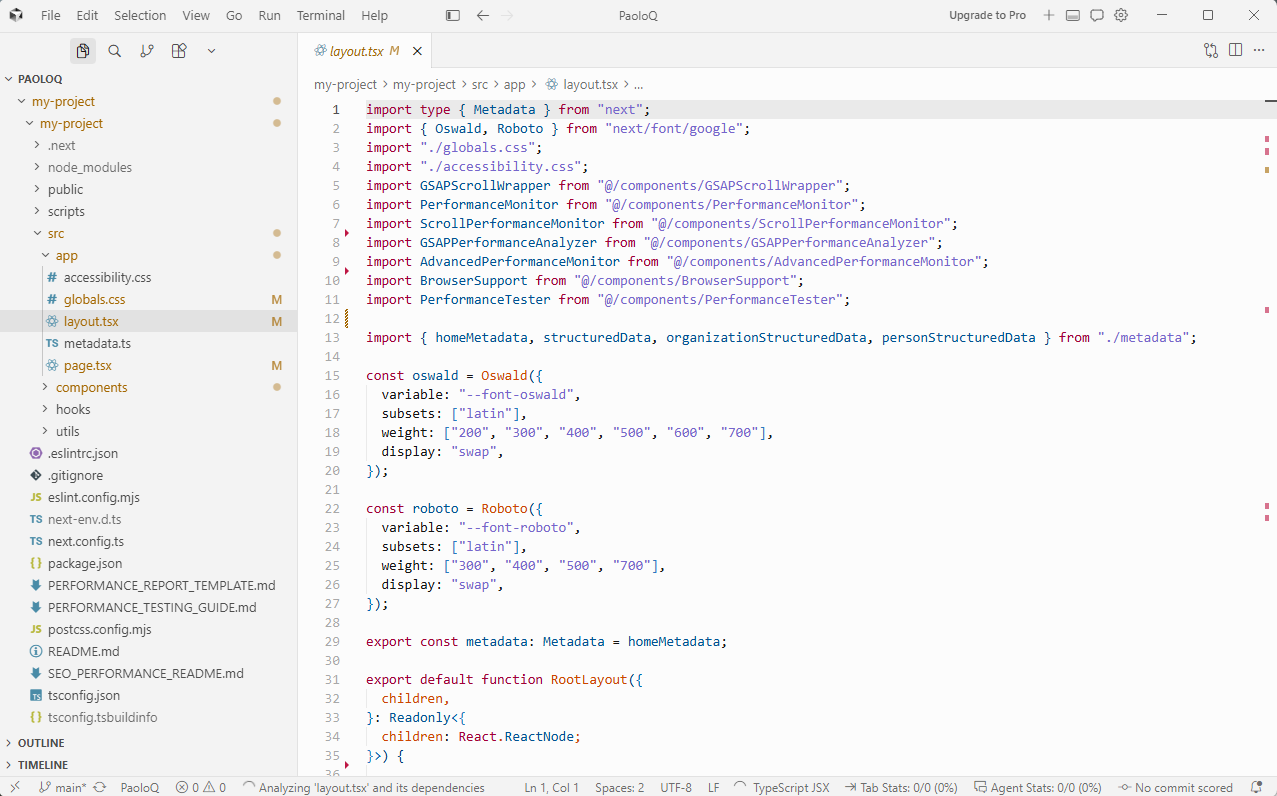1277x796 pixels.
Task: Open the Help menu
Action: point(374,15)
